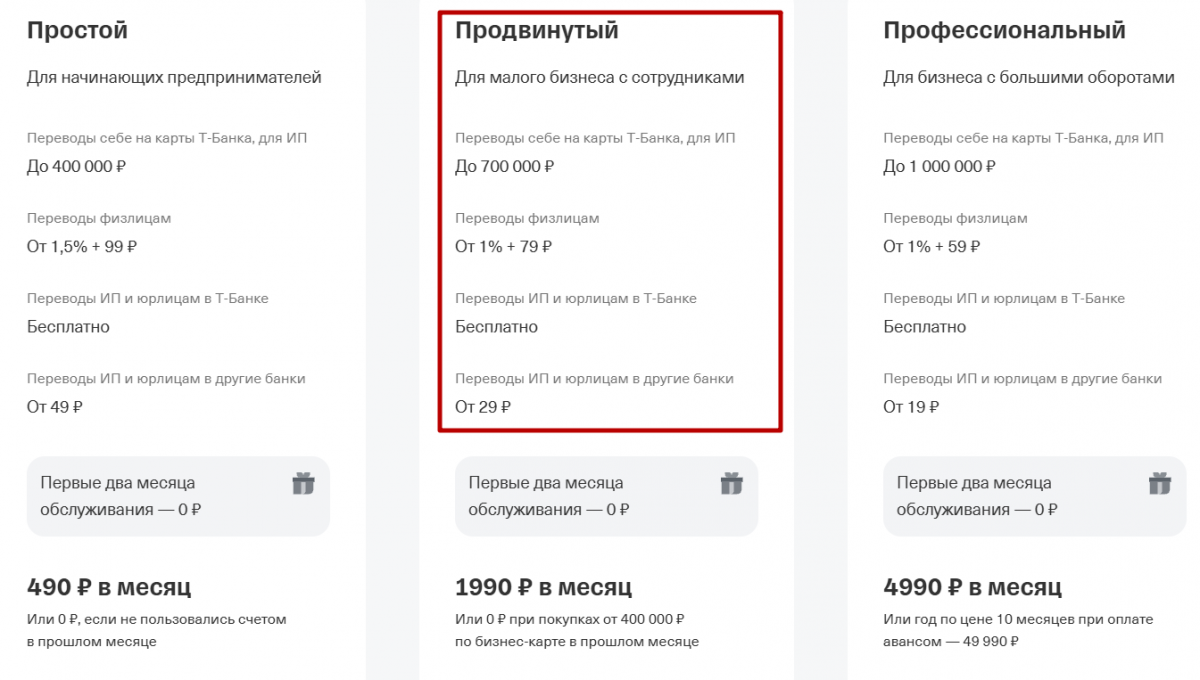The image size is (1200, 680).
Task: Select the Профессиональный tariff heading
Action: (1004, 31)
